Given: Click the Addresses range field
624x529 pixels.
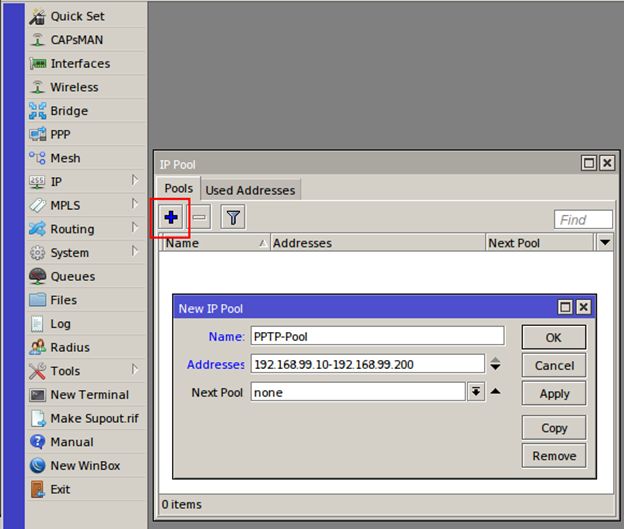Looking at the screenshot, I should pyautogui.click(x=367, y=364).
